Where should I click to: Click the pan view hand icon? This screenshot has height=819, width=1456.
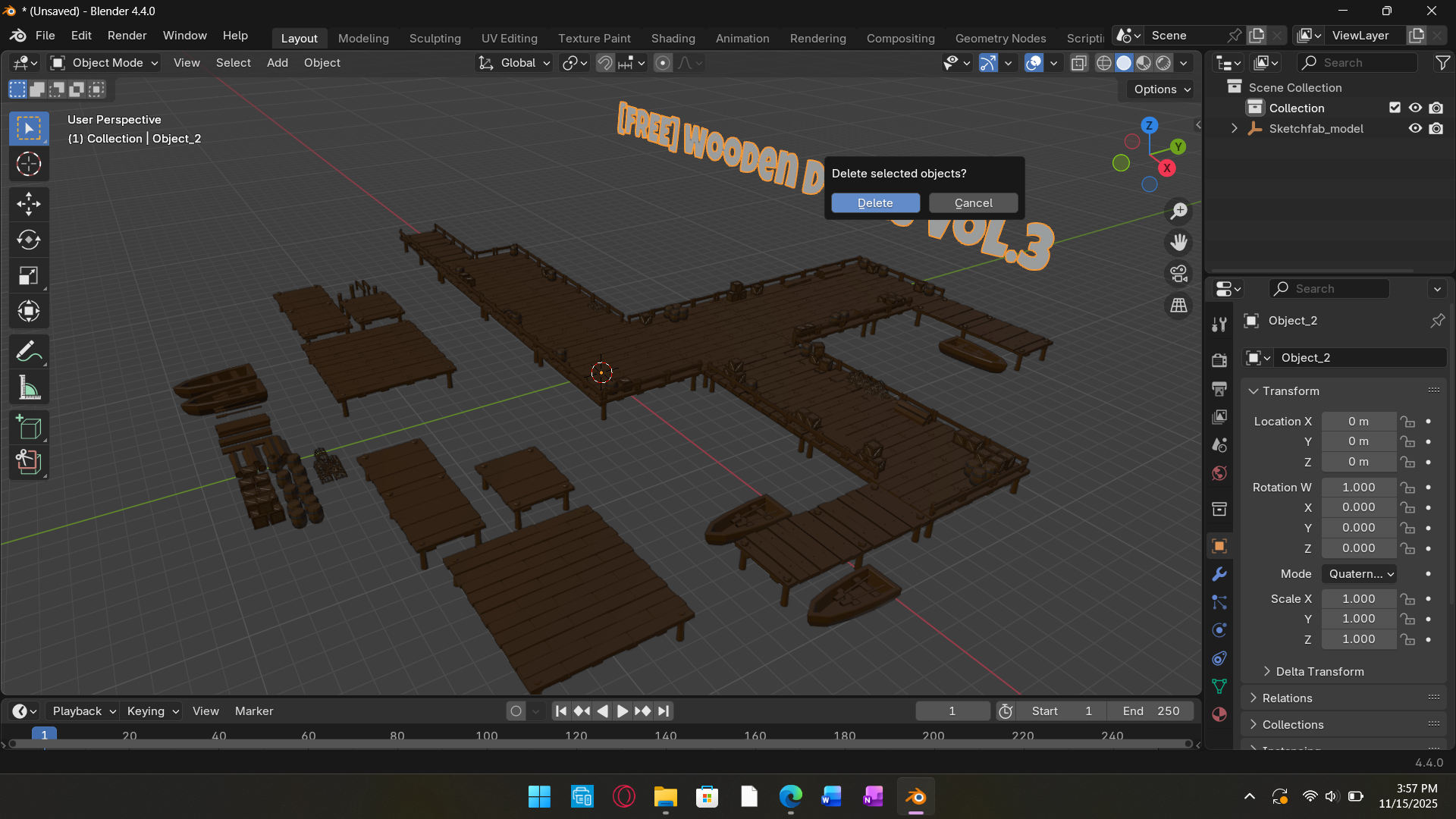(1178, 243)
